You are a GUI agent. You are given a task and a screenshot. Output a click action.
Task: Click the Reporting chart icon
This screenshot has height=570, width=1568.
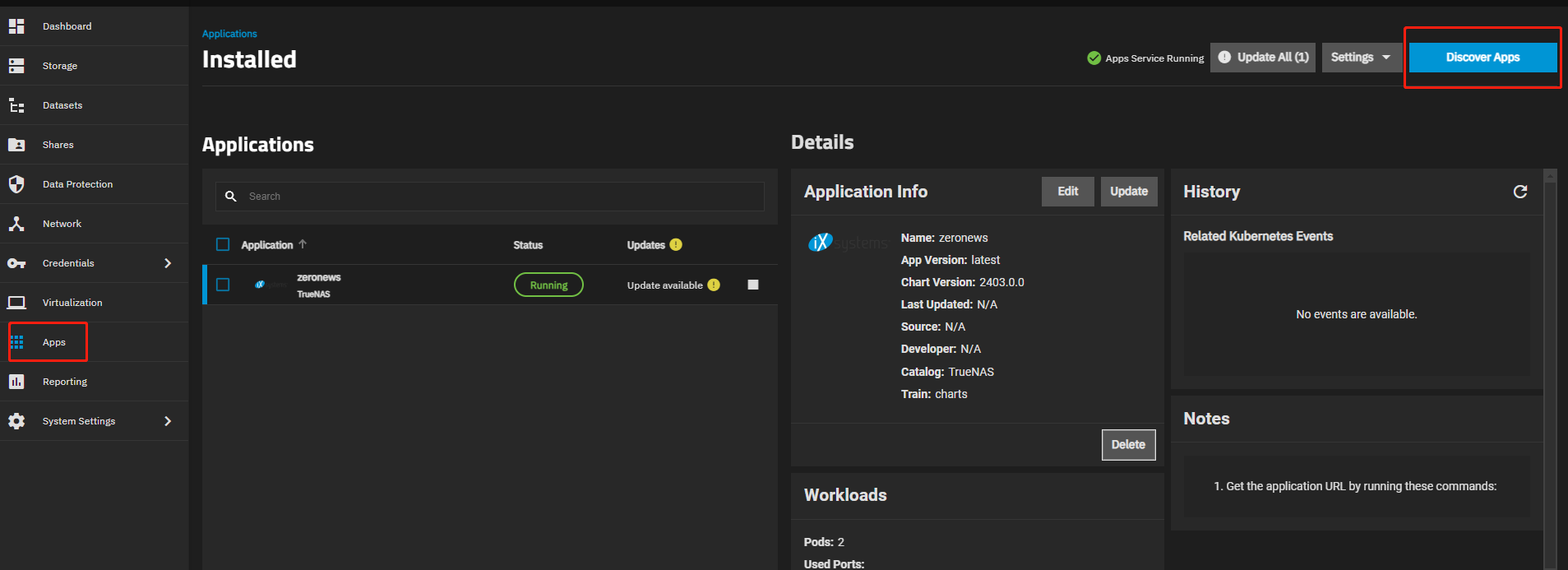pos(16,382)
